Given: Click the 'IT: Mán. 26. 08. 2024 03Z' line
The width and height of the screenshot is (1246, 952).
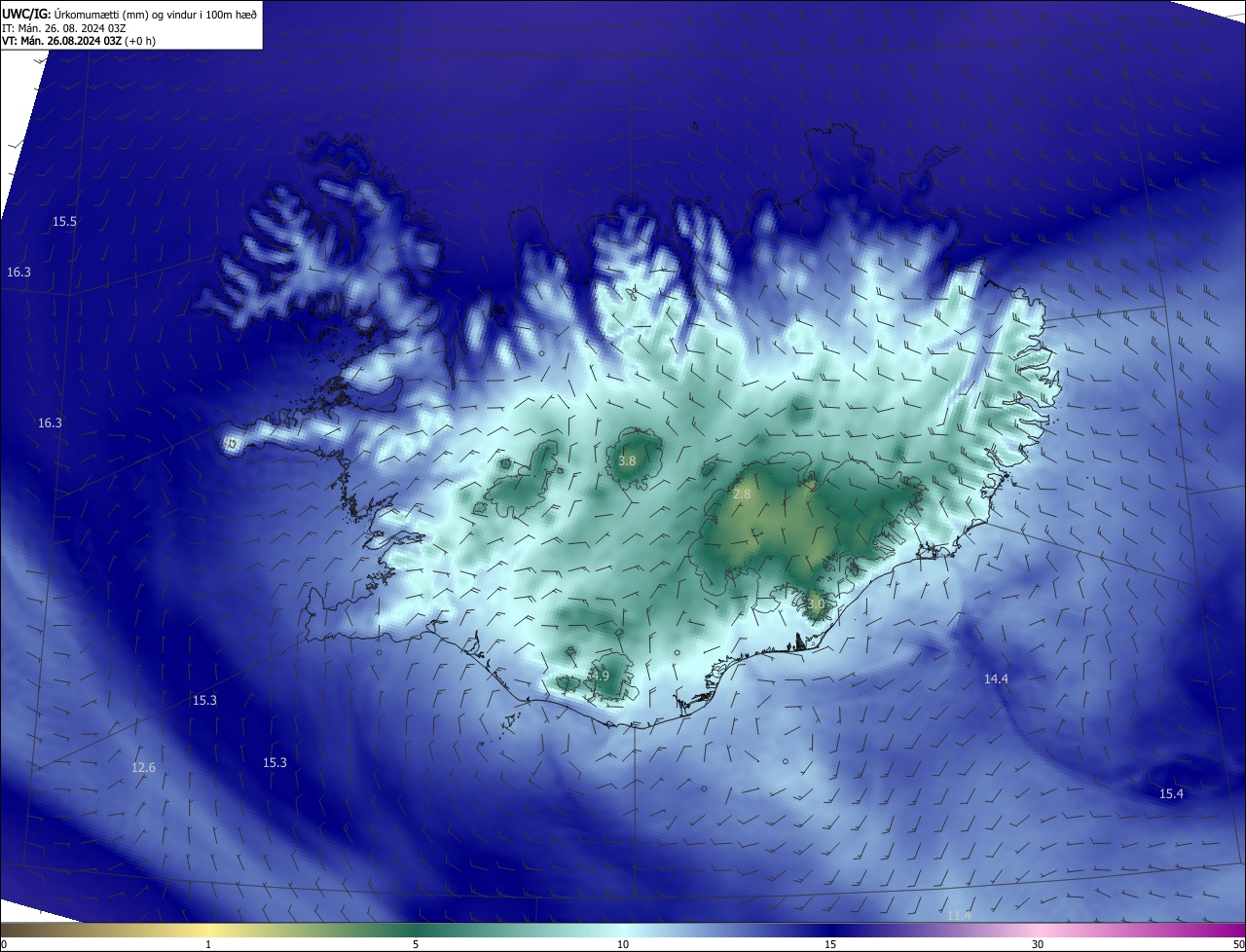Looking at the screenshot, I should click(x=64, y=27).
